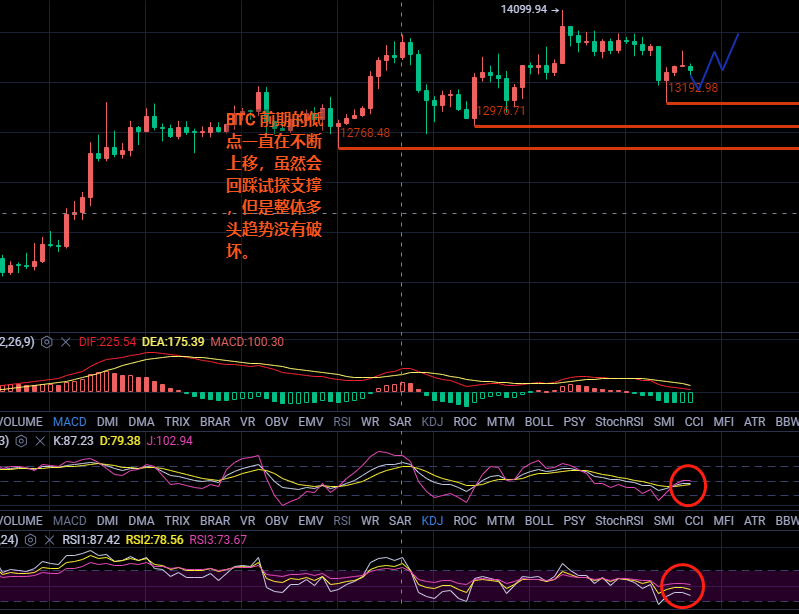Click the J:102.94 value label
The width and height of the screenshot is (799, 614).
[x=170, y=441]
